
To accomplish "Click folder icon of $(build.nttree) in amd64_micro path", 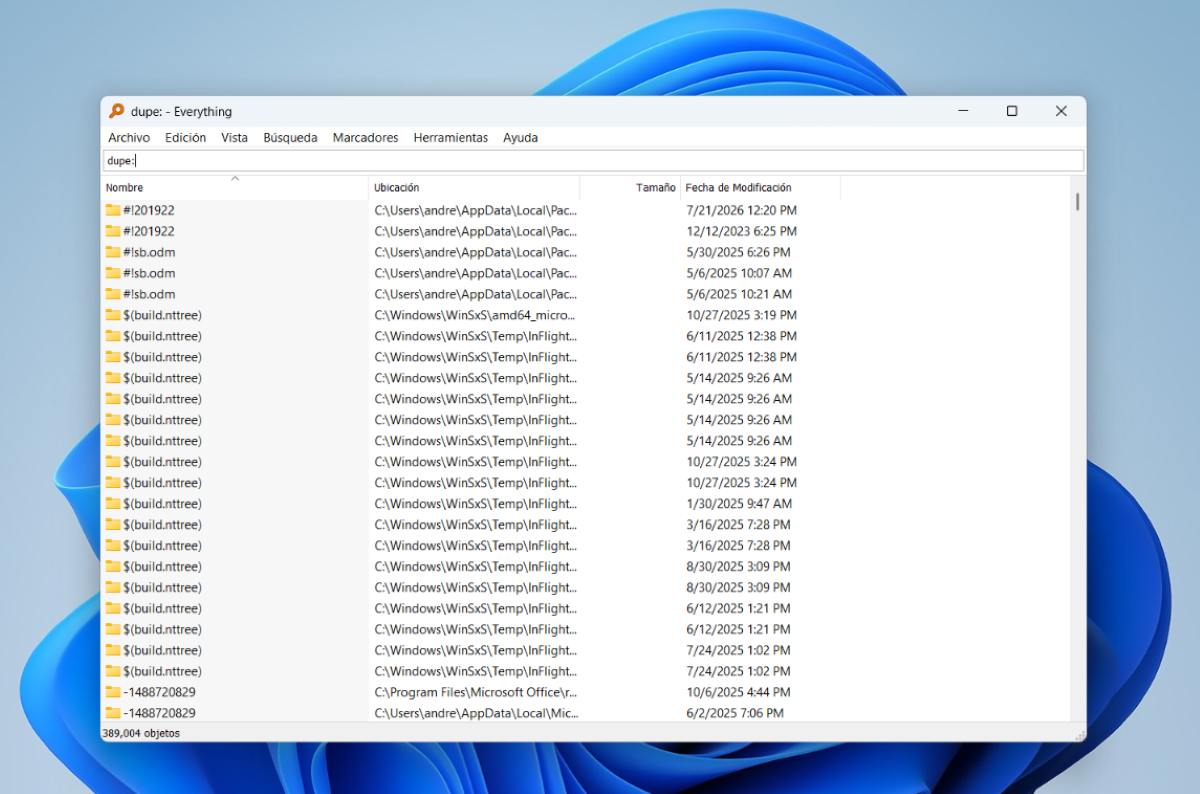I will coord(113,315).
